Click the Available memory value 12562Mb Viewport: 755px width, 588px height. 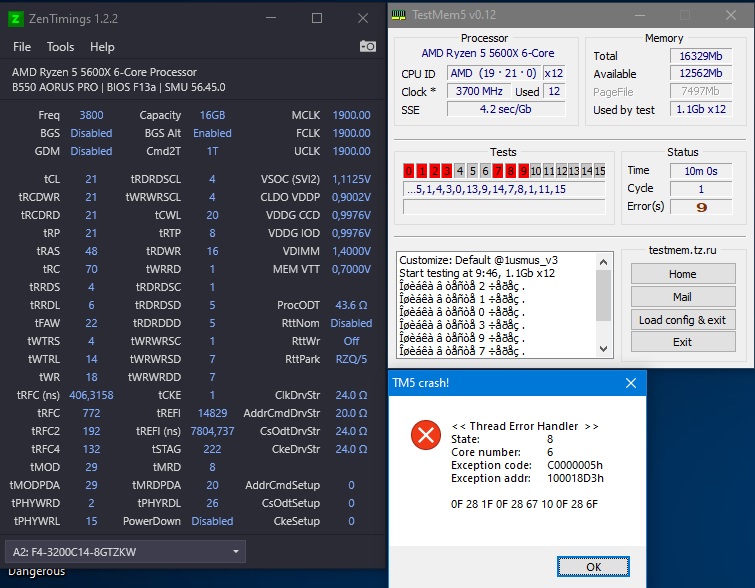tap(701, 73)
